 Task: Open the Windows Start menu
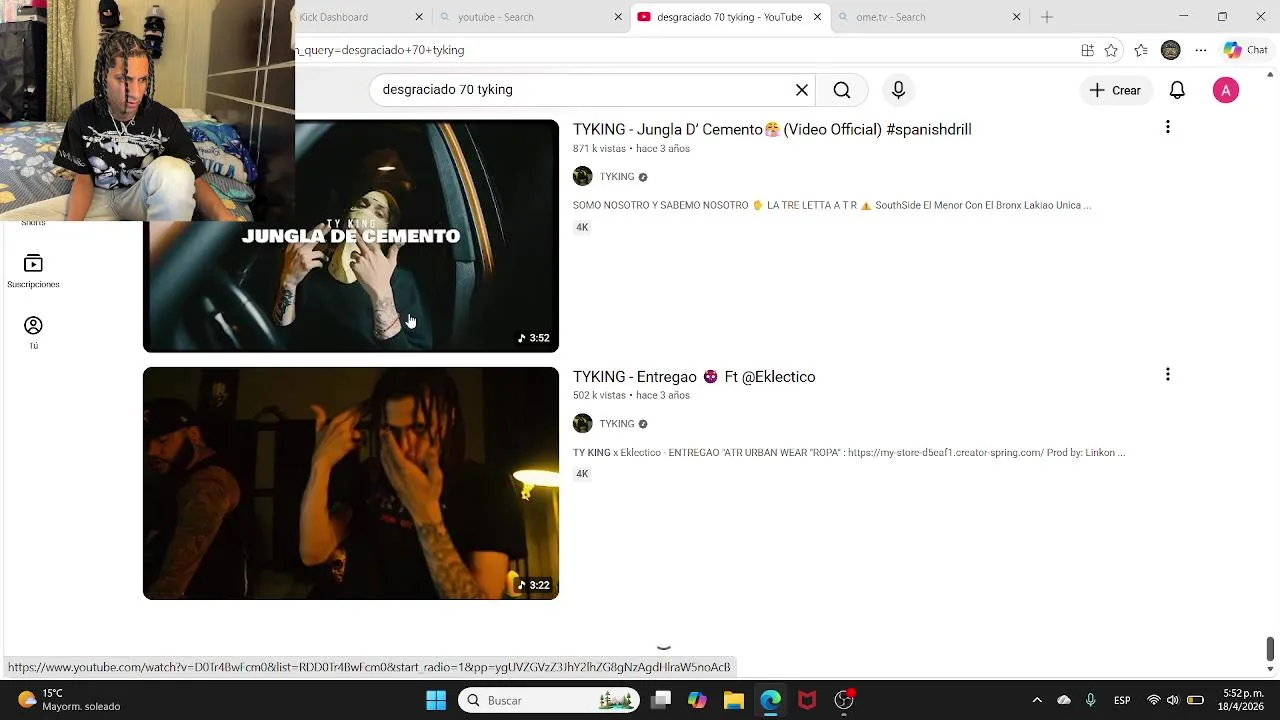click(436, 700)
